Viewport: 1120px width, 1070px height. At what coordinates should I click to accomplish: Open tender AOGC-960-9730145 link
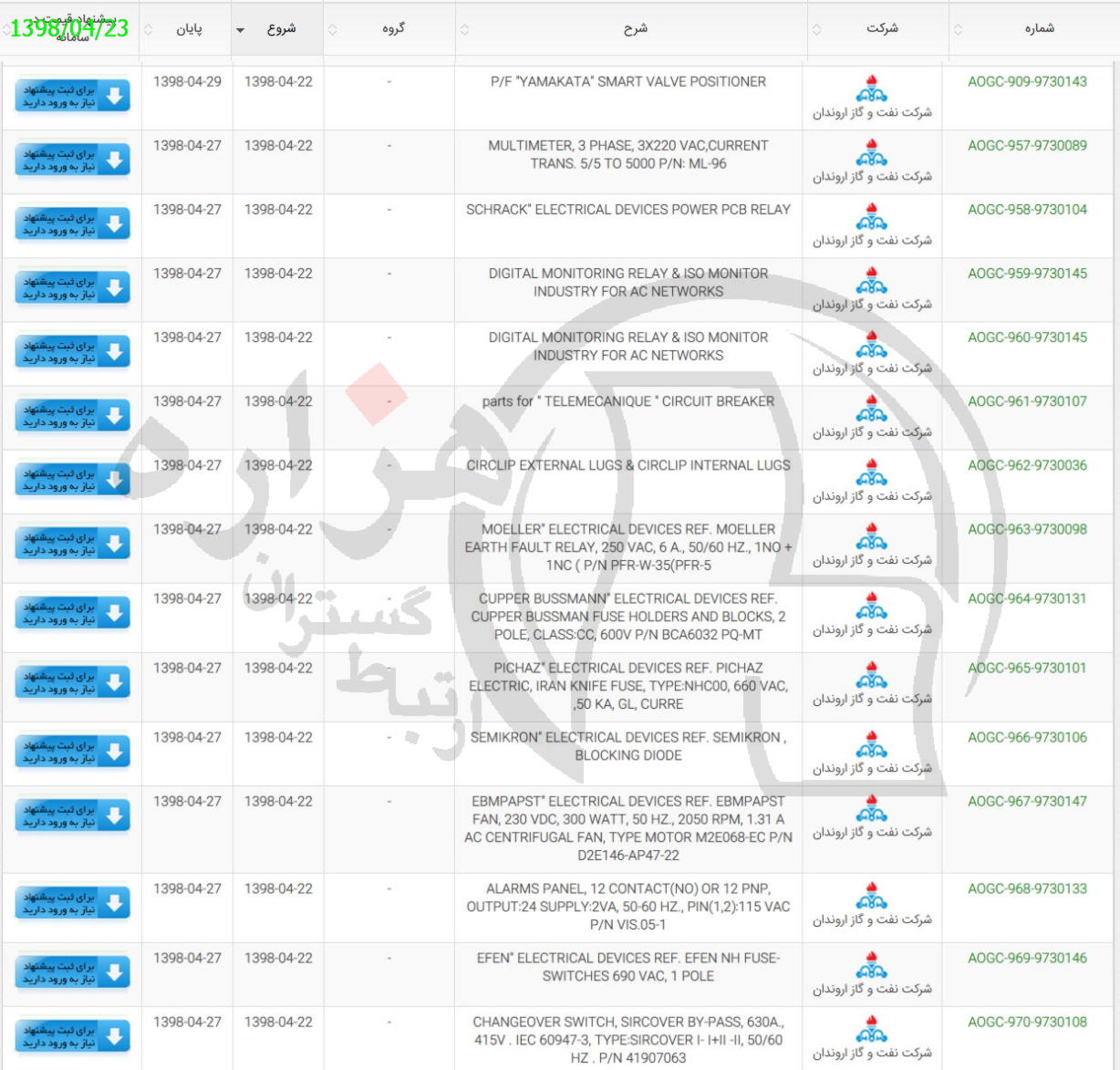pos(1027,338)
